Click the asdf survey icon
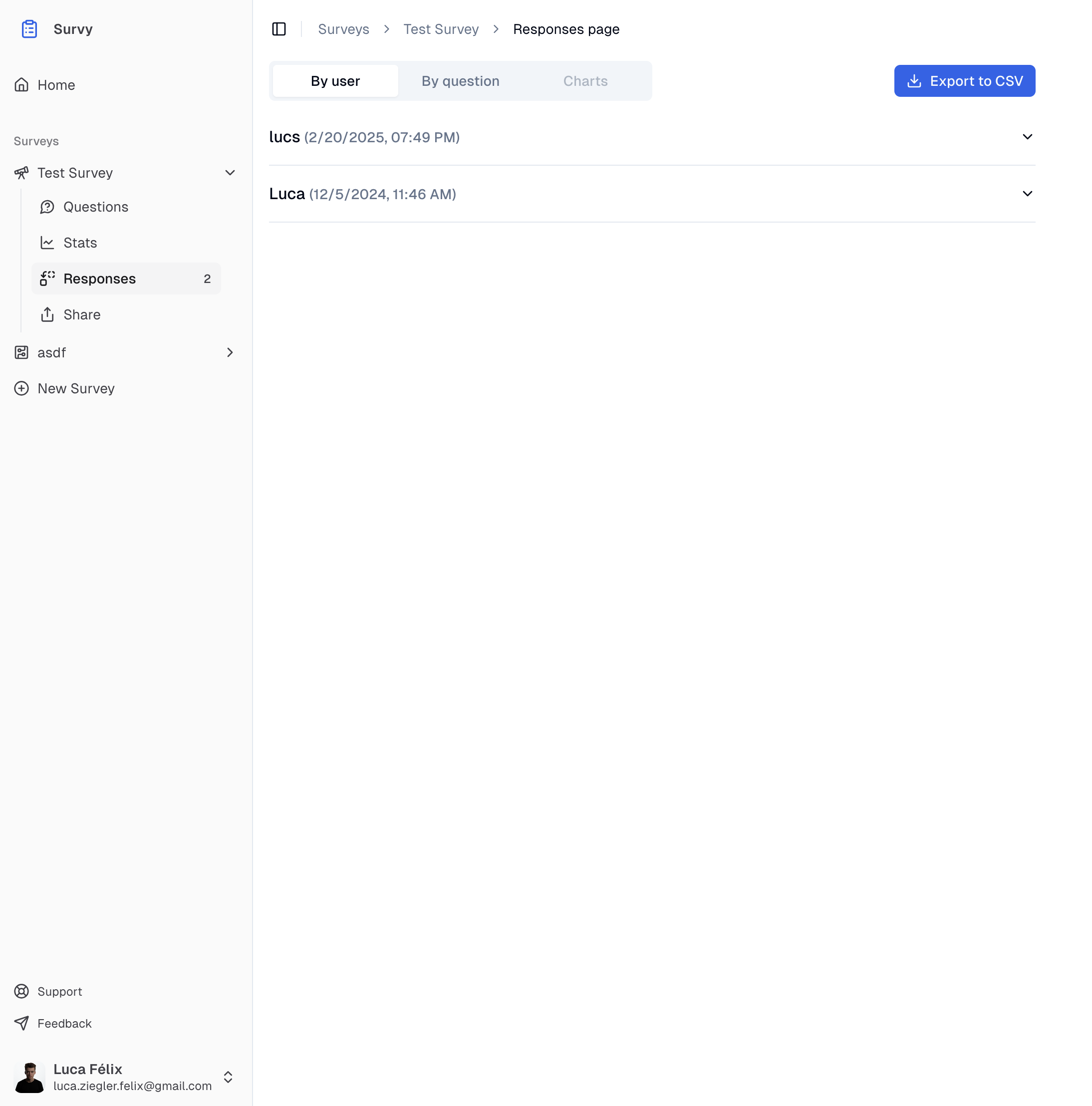The height and width of the screenshot is (1106, 1092). (x=21, y=352)
